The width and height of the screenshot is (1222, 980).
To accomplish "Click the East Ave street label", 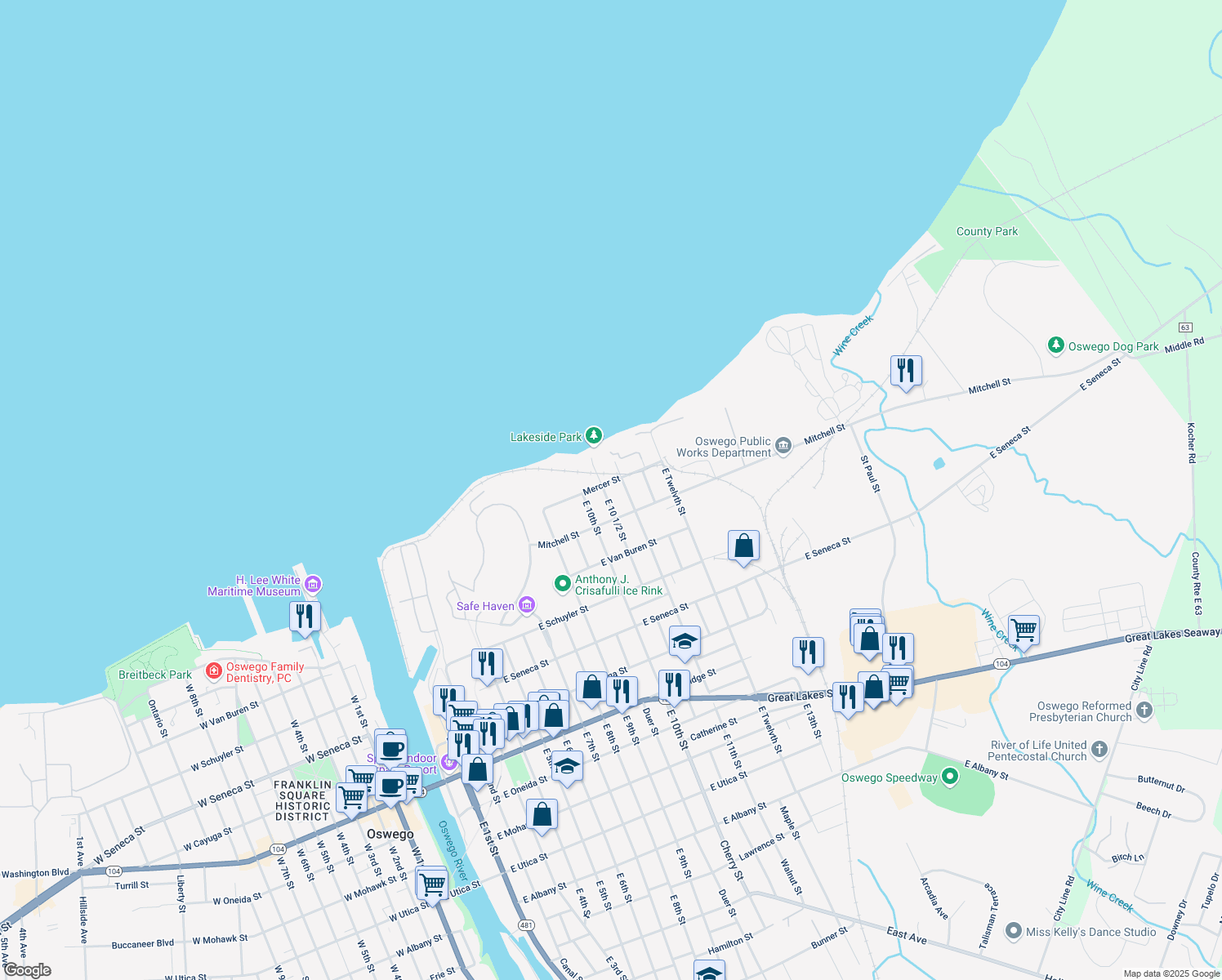I will 907,935.
